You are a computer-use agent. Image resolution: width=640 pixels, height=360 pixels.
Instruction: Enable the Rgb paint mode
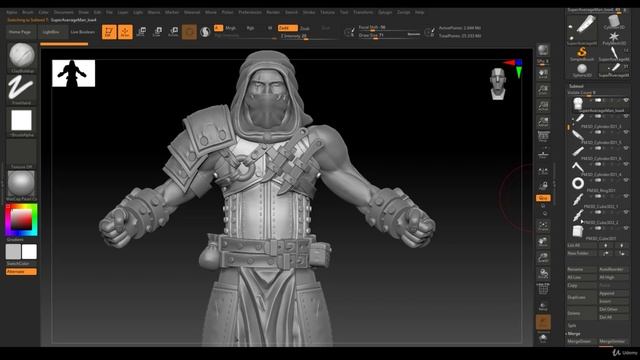coord(250,28)
